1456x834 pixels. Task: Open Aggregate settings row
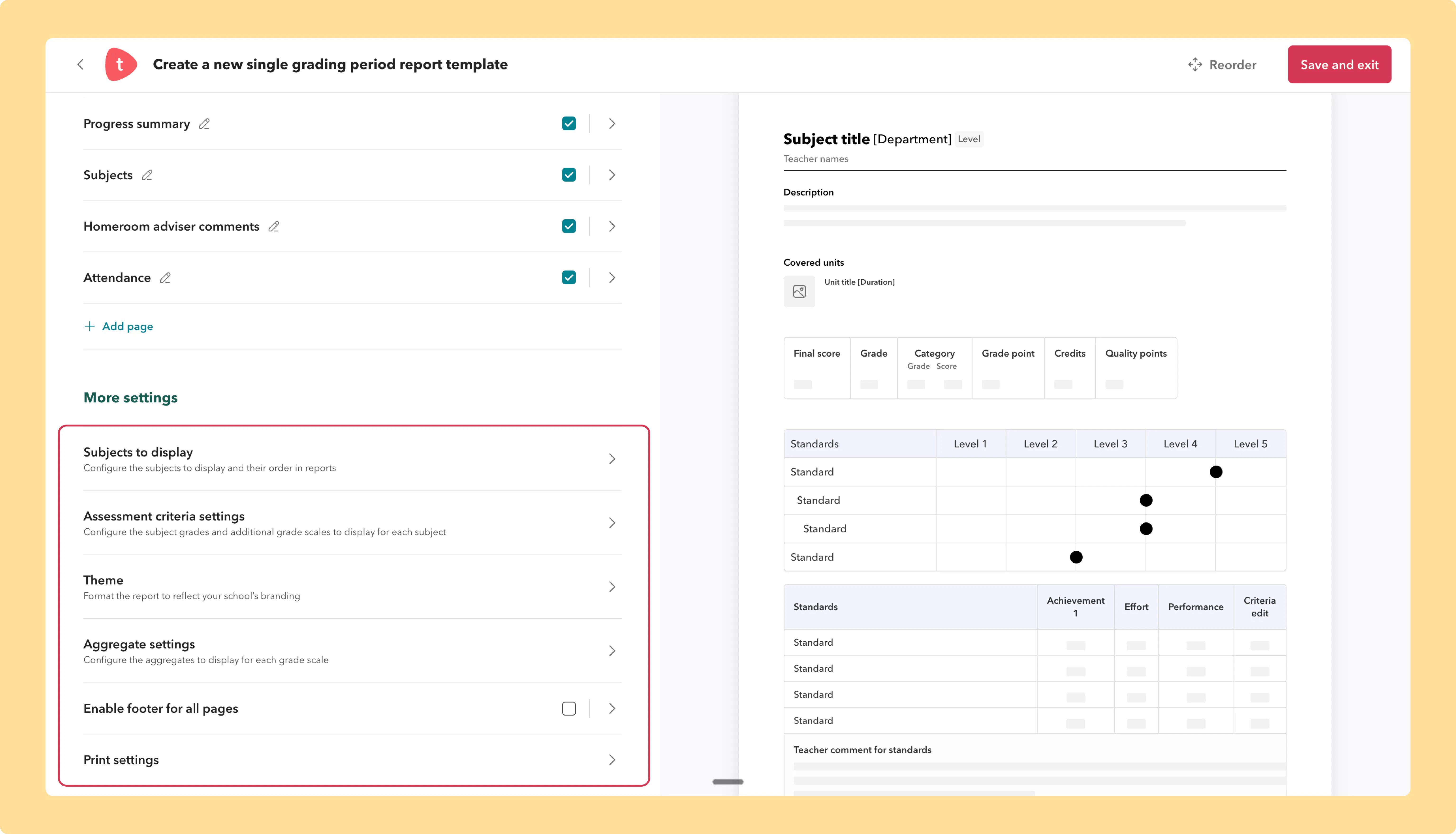[352, 651]
